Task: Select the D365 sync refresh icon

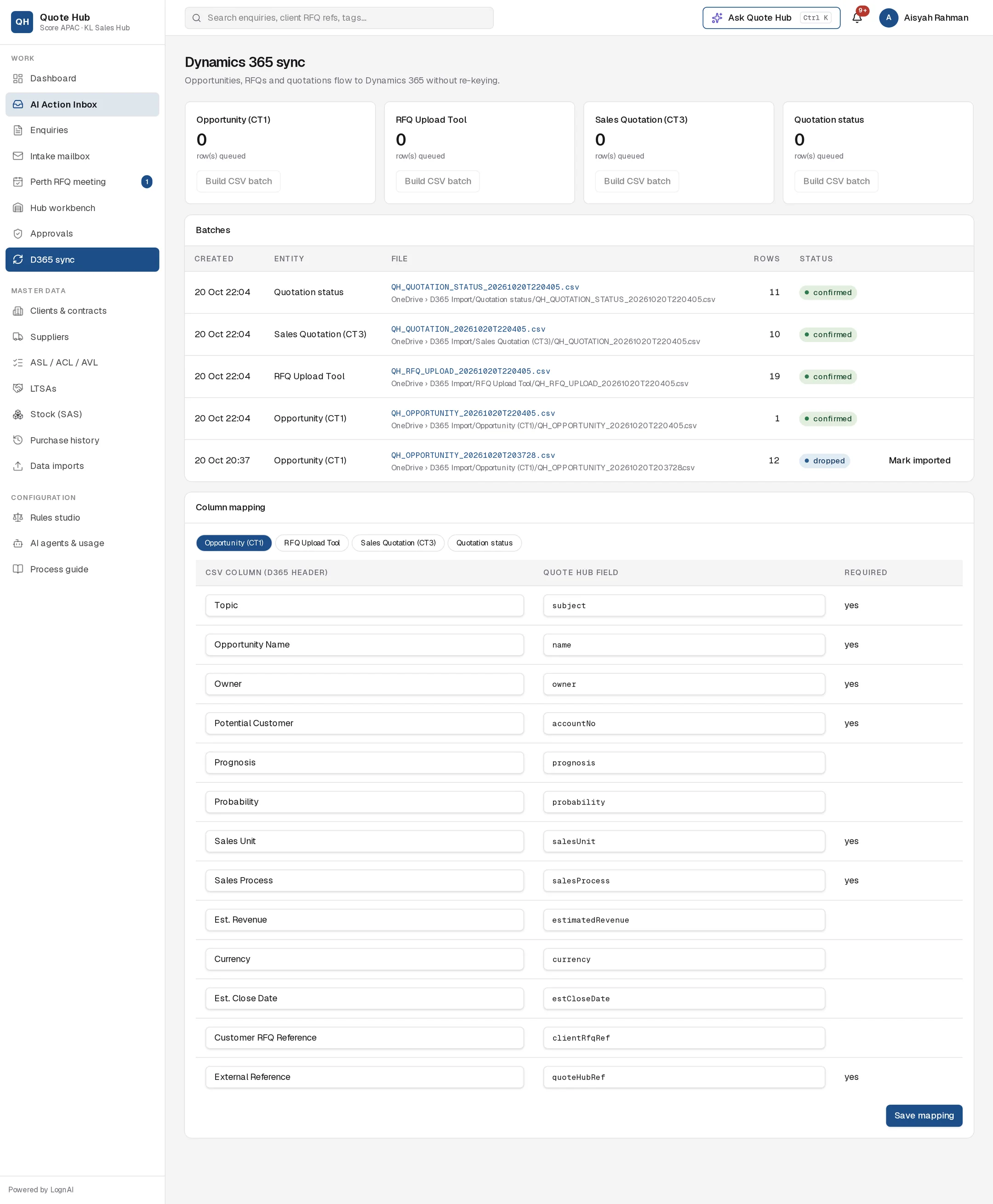Action: [18, 260]
